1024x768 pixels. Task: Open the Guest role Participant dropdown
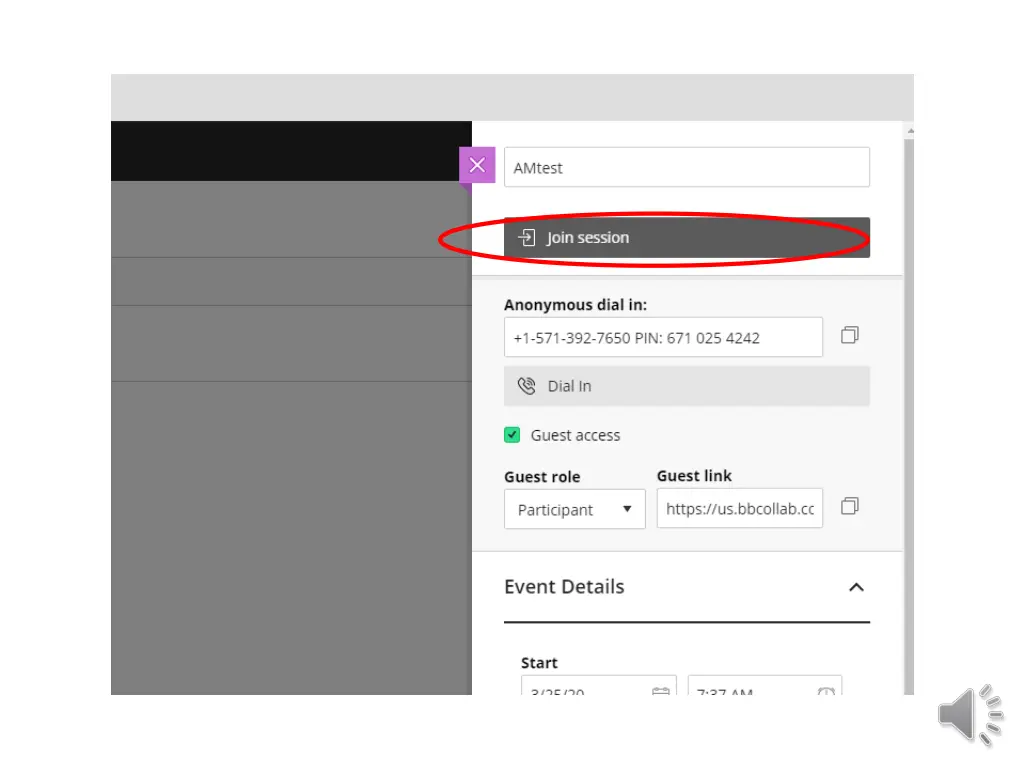click(x=575, y=509)
